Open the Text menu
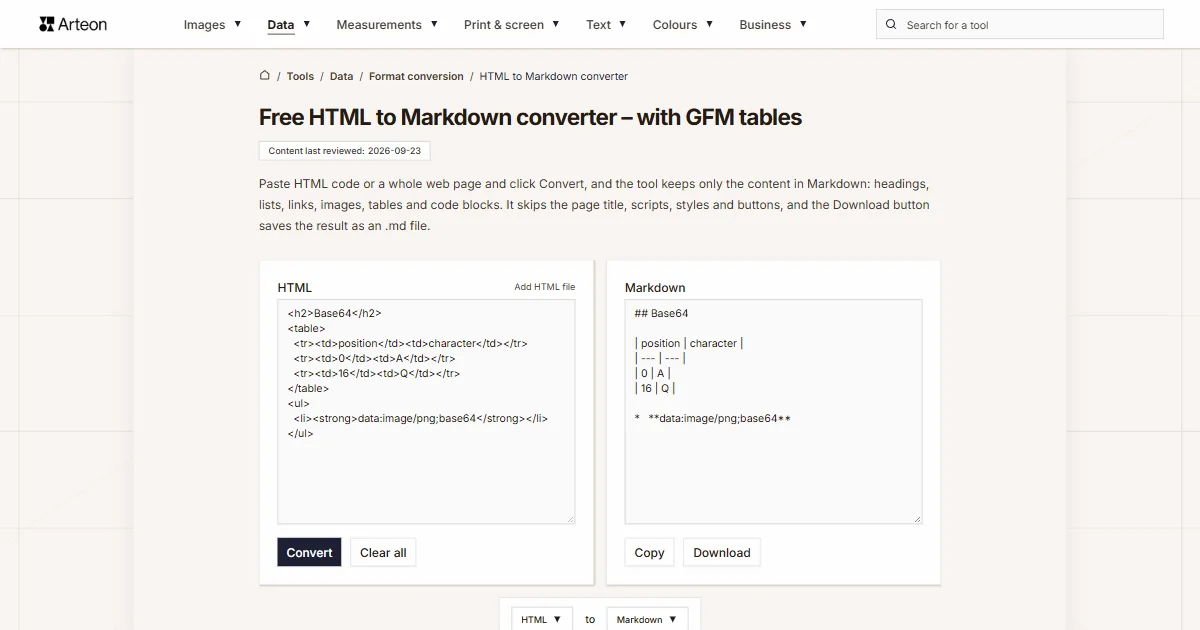Screen dimensions: 1200x630 coord(598,25)
